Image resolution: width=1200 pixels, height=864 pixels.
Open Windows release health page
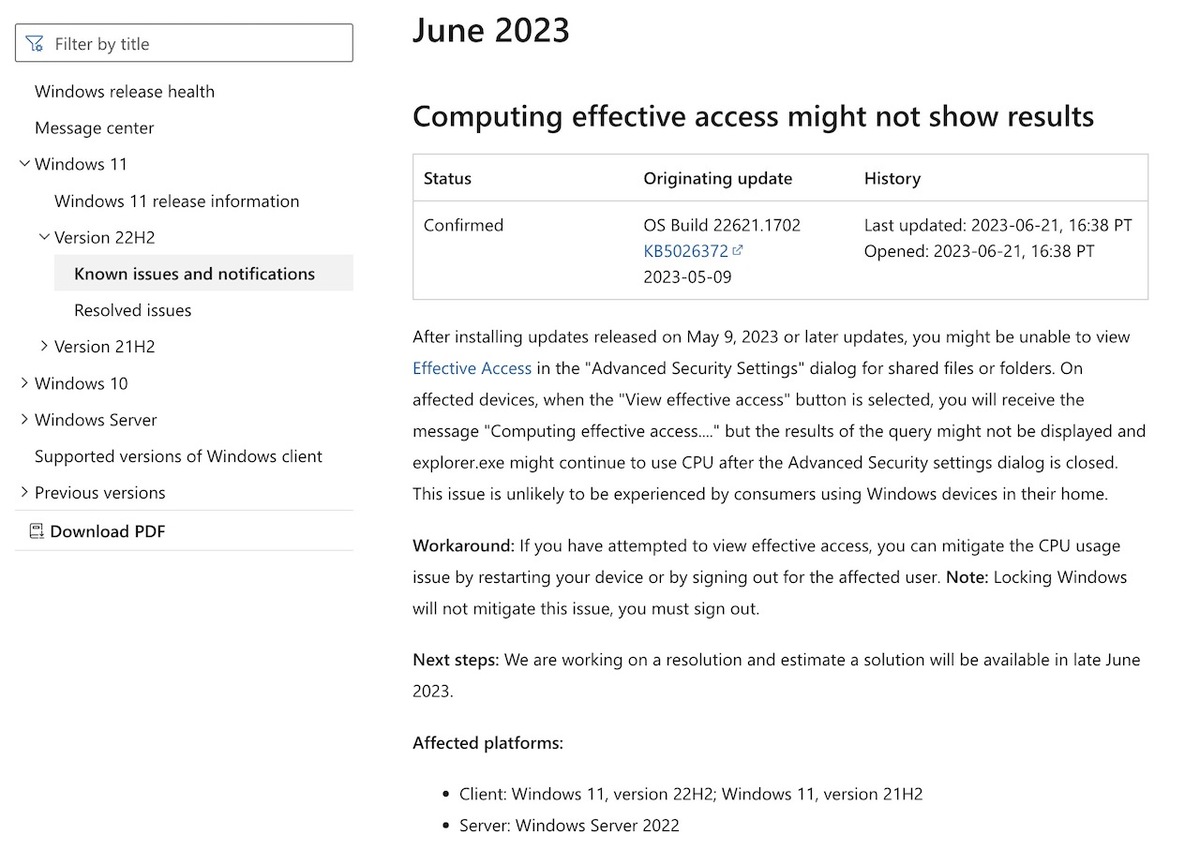click(125, 91)
